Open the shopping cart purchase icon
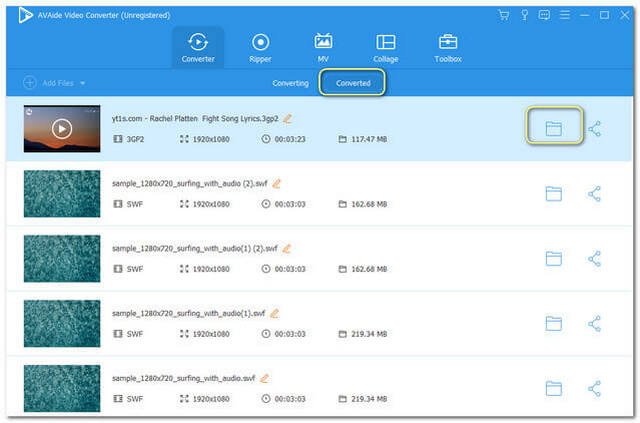Image resolution: width=640 pixels, height=423 pixels. pyautogui.click(x=504, y=15)
